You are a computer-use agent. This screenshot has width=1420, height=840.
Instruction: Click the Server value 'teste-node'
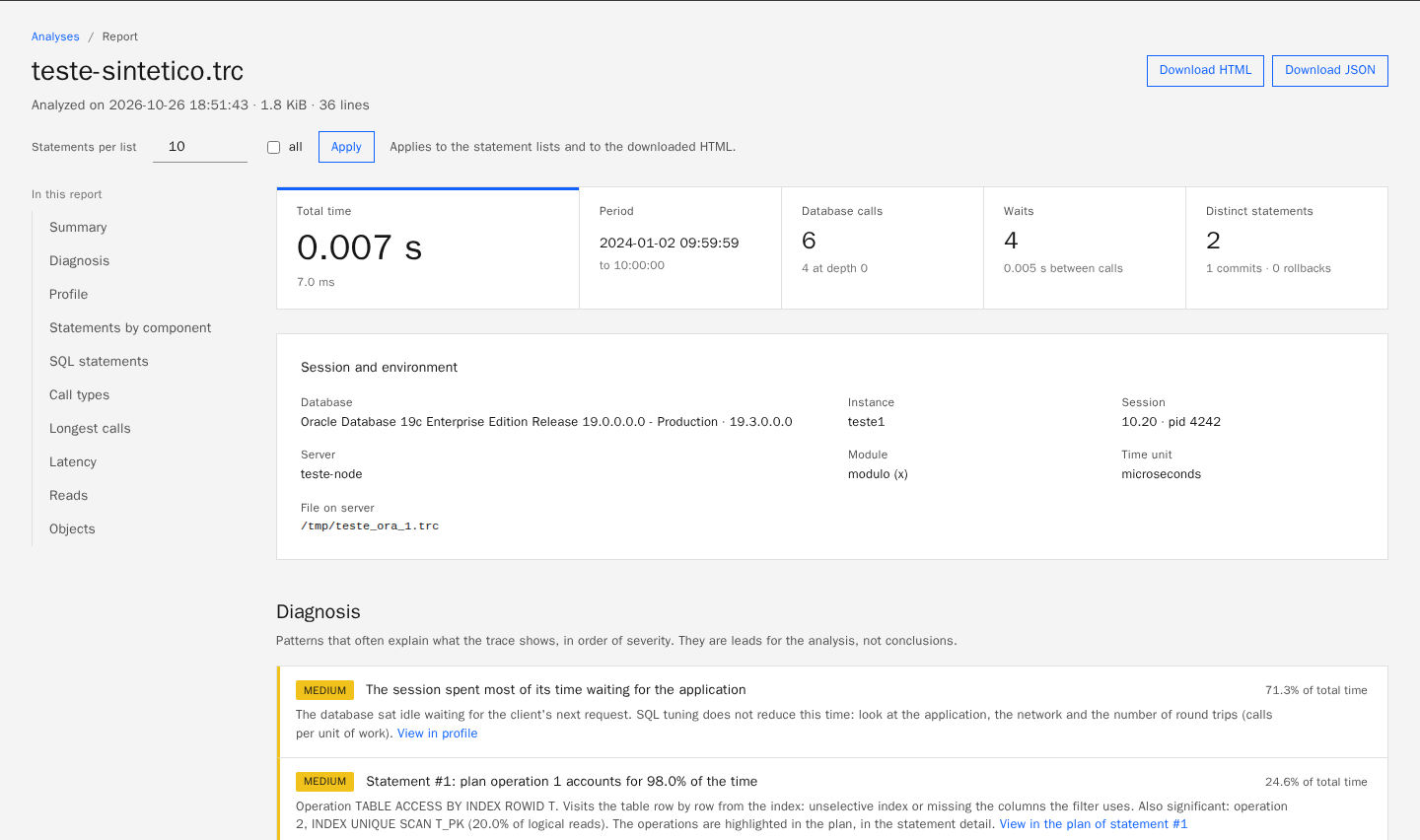[x=331, y=474]
